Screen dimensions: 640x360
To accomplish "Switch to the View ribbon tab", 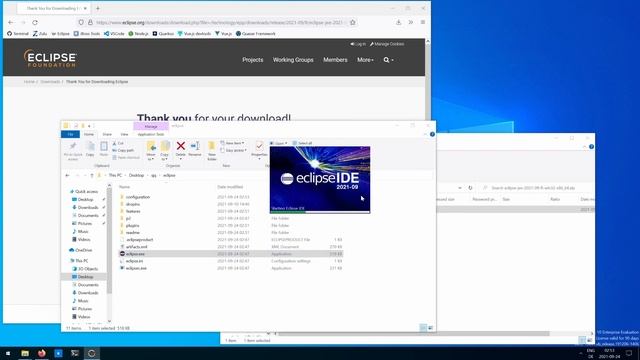I will (x=124, y=134).
